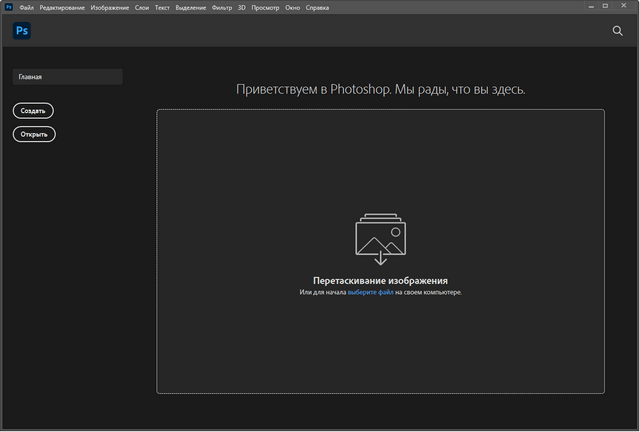Click the Создать button
This screenshot has height=432, width=640.
pos(33,111)
